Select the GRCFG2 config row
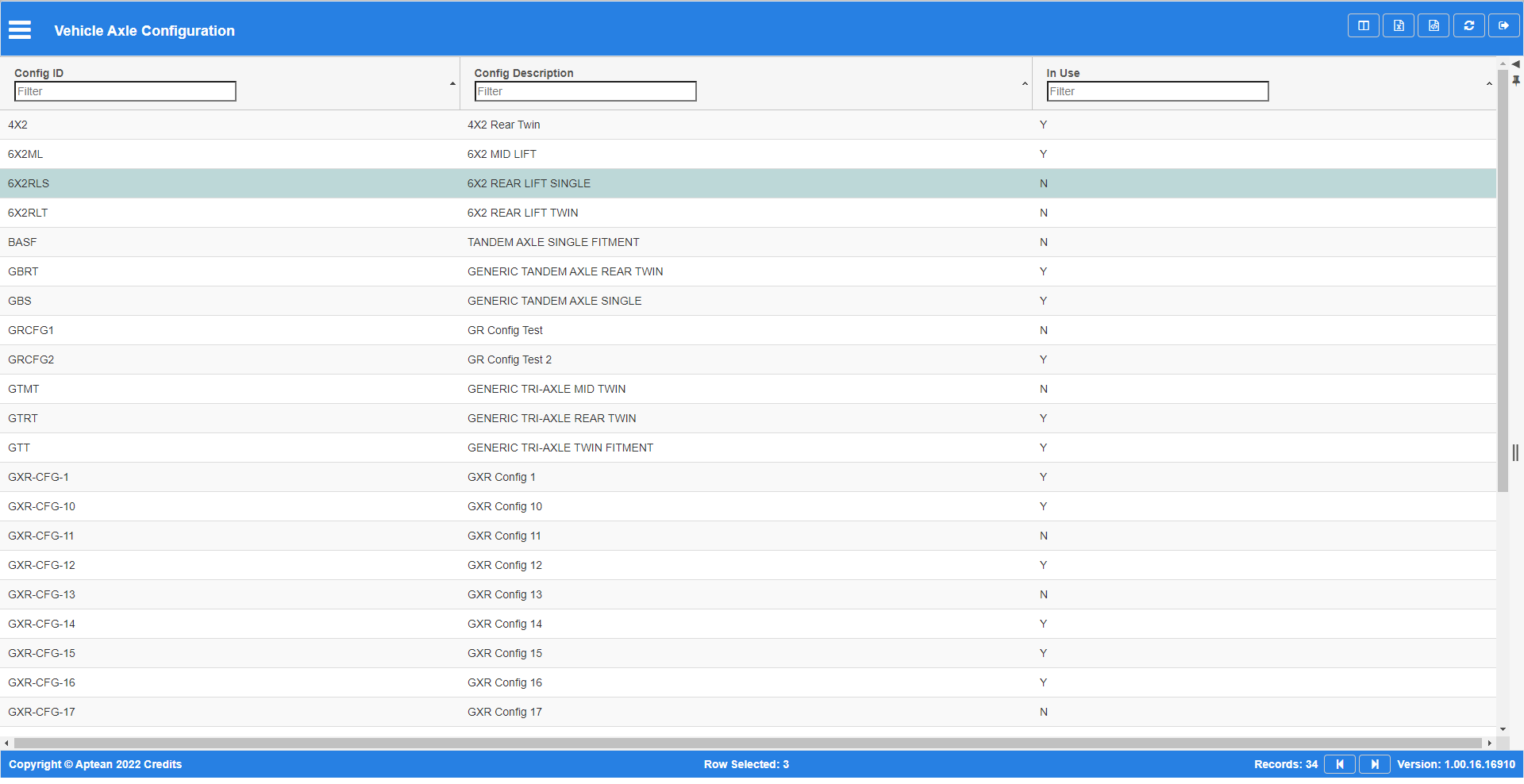 pyautogui.click(x=748, y=359)
